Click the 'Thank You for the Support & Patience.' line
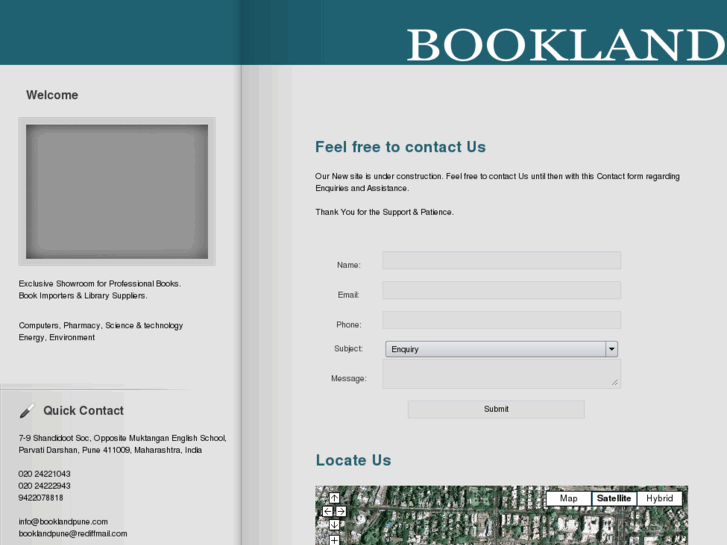Viewport: 727px width, 545px height. click(x=384, y=212)
